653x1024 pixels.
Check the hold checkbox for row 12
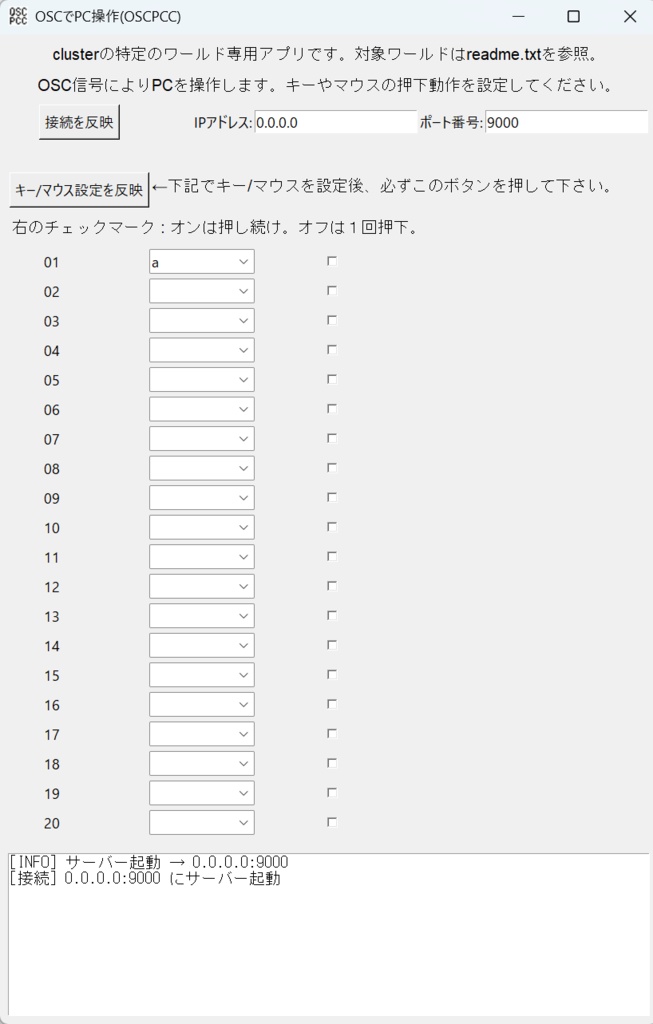tap(332, 586)
